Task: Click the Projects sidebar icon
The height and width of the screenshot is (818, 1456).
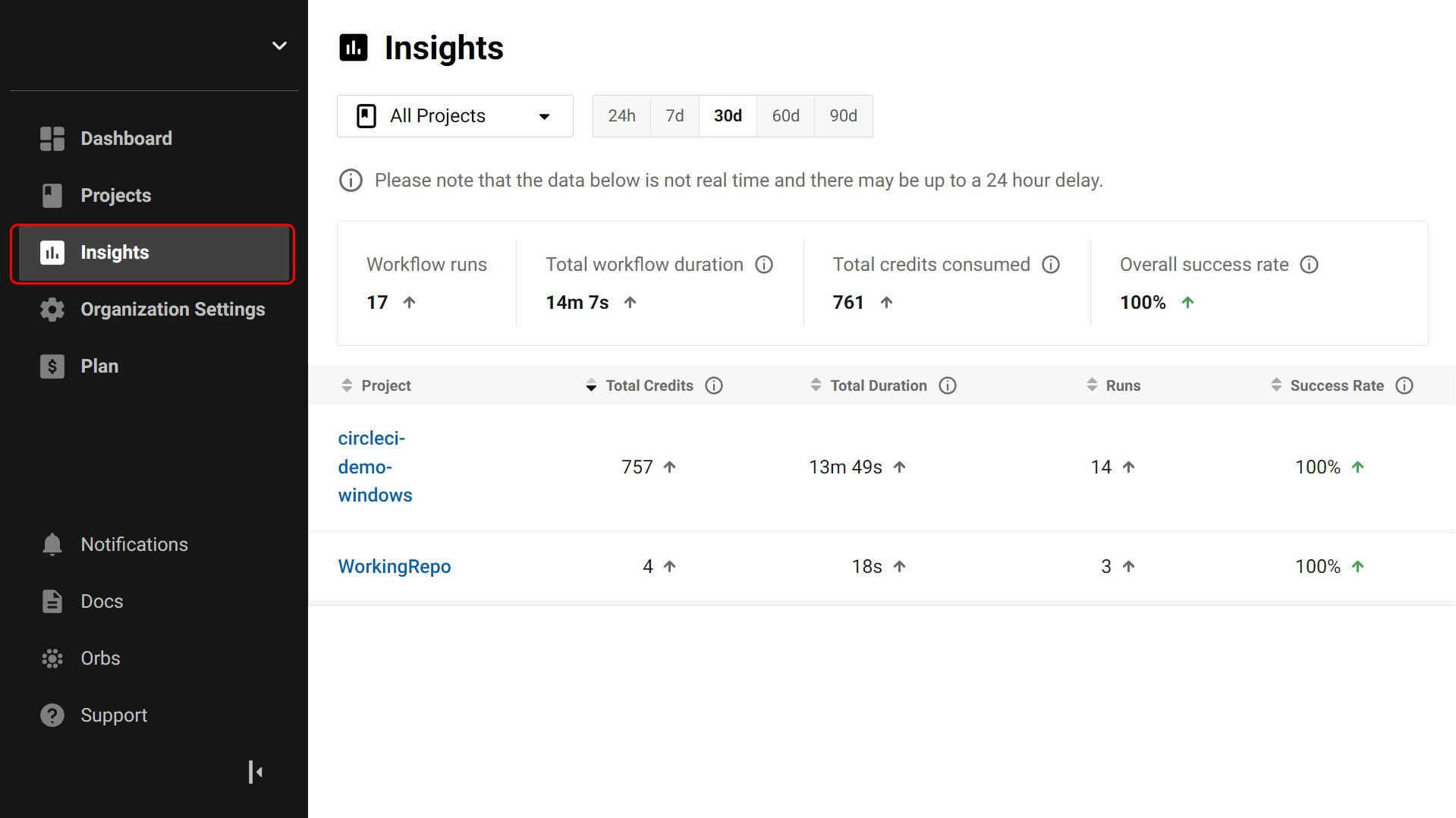Action: tap(51, 195)
